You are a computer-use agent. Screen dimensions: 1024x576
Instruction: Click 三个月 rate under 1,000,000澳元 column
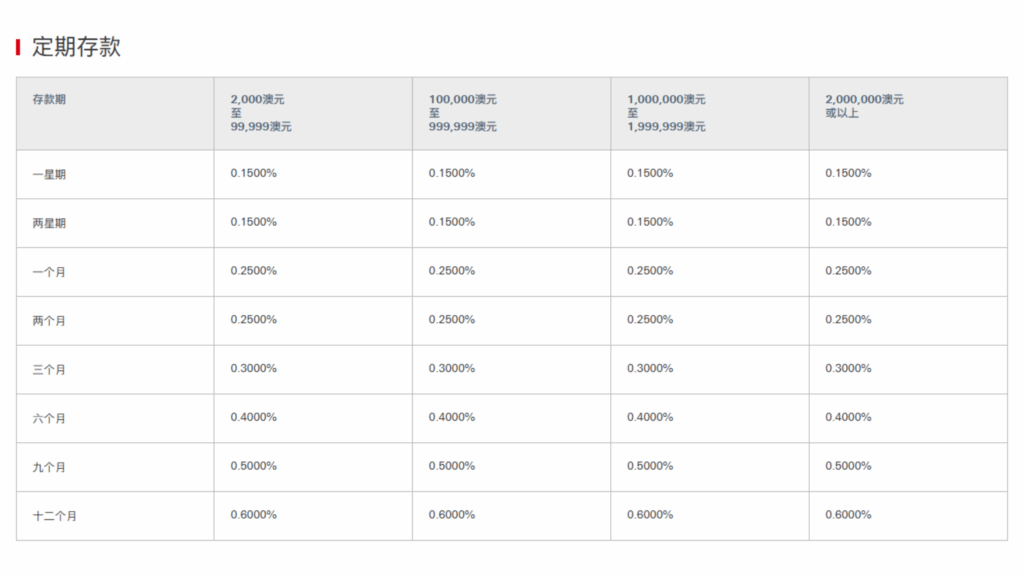coord(650,368)
